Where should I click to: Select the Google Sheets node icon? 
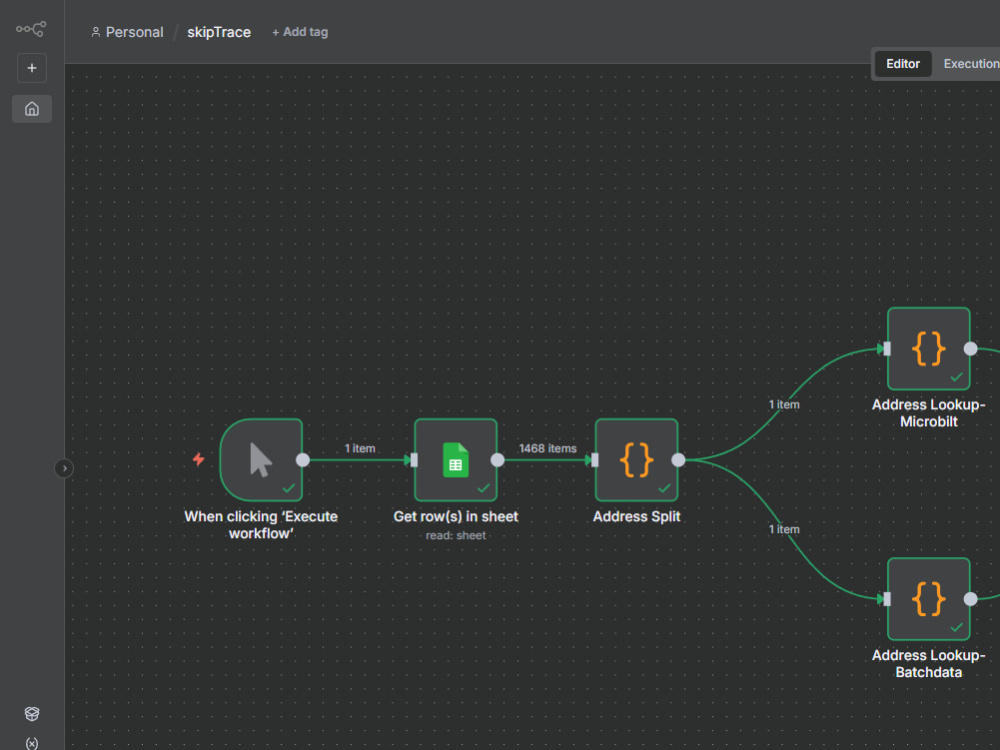coord(455,460)
